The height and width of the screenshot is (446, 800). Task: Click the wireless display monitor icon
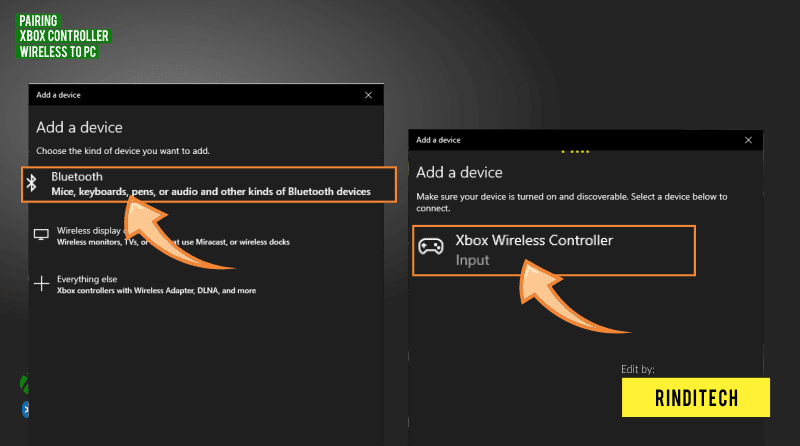pos(41,234)
